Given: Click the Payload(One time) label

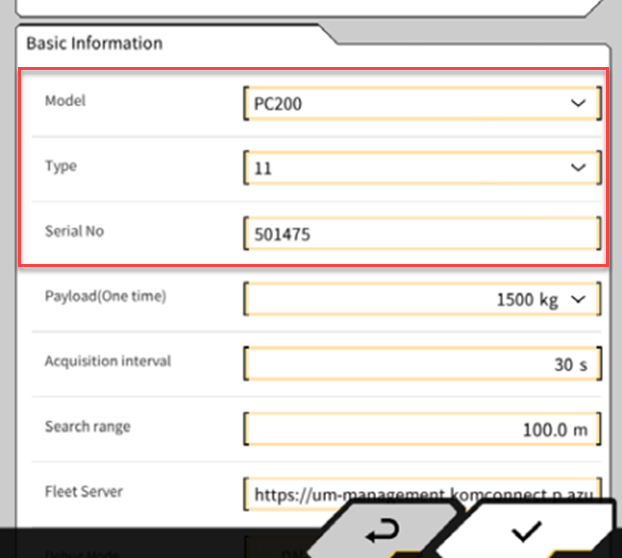Looking at the screenshot, I should pyautogui.click(x=105, y=296).
